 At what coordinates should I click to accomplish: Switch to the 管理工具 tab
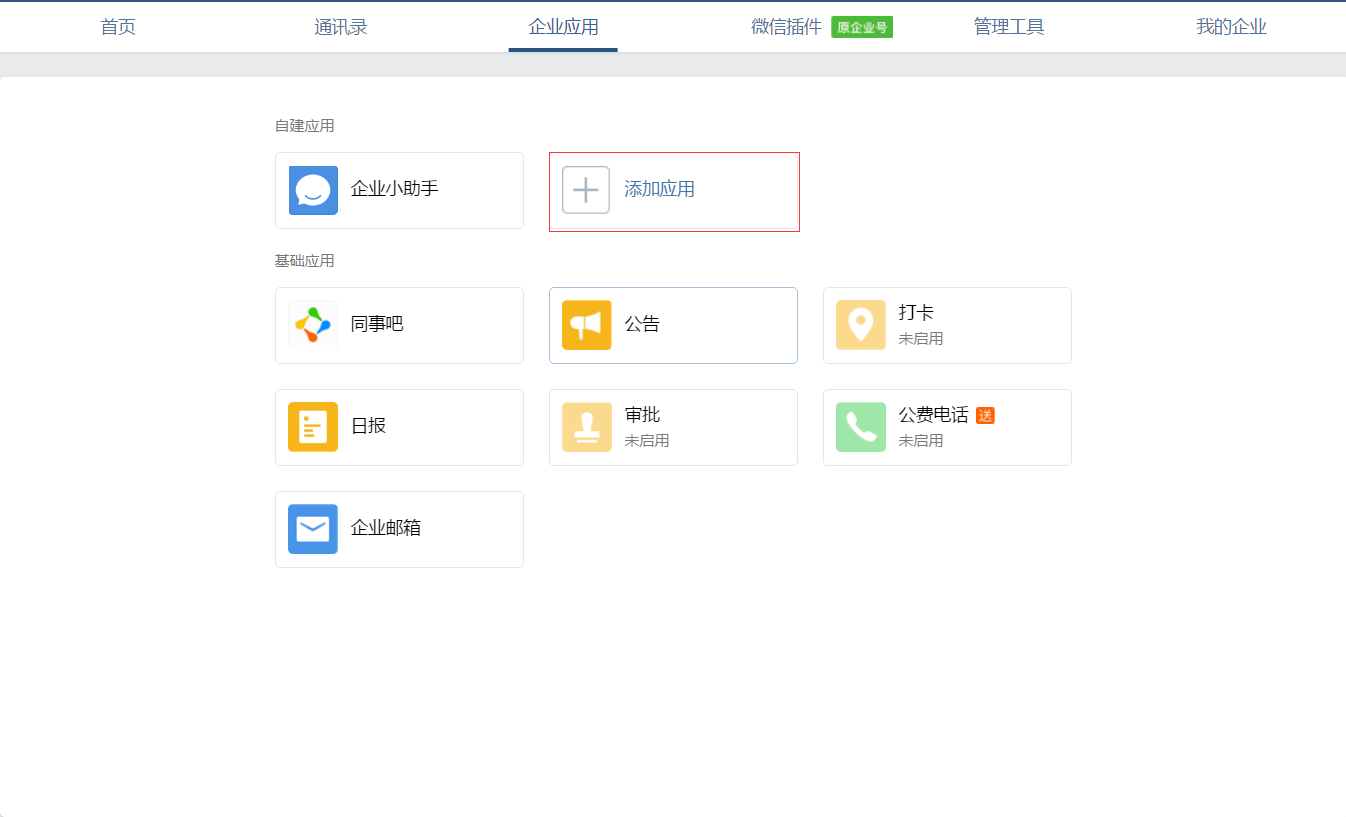coord(1009,27)
